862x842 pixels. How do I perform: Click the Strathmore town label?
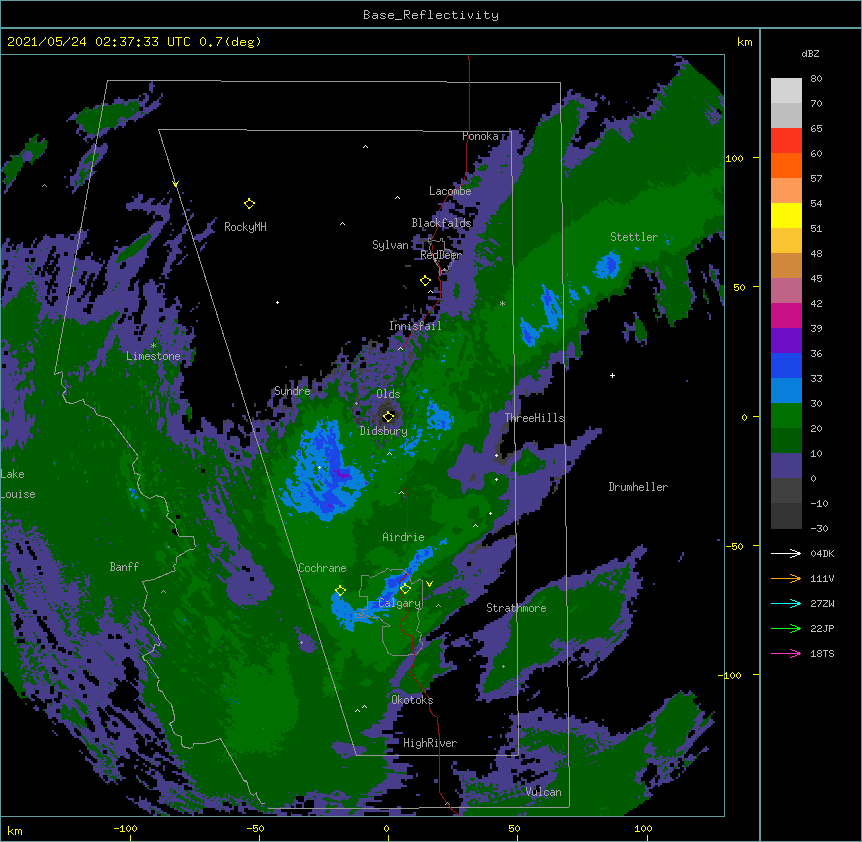pos(516,608)
